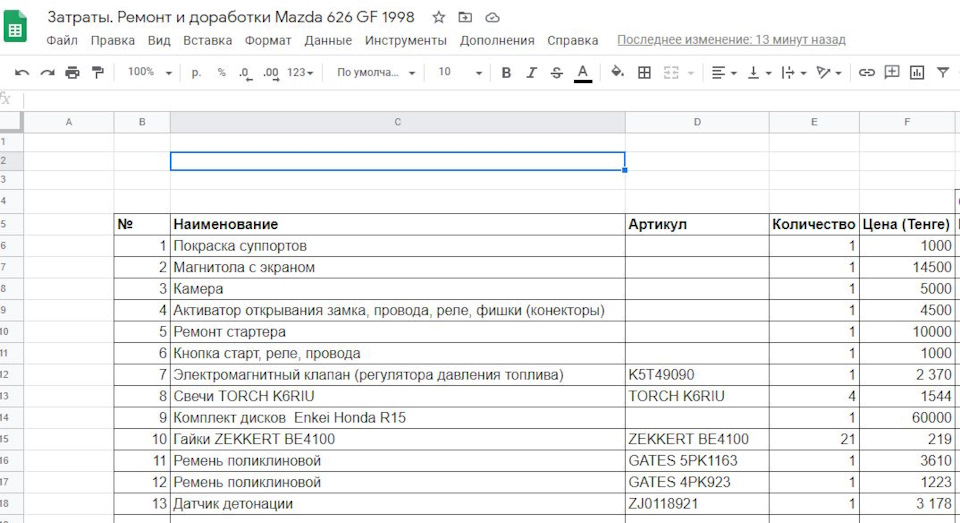Print the spreadsheet
960x523 pixels.
click(x=72, y=73)
